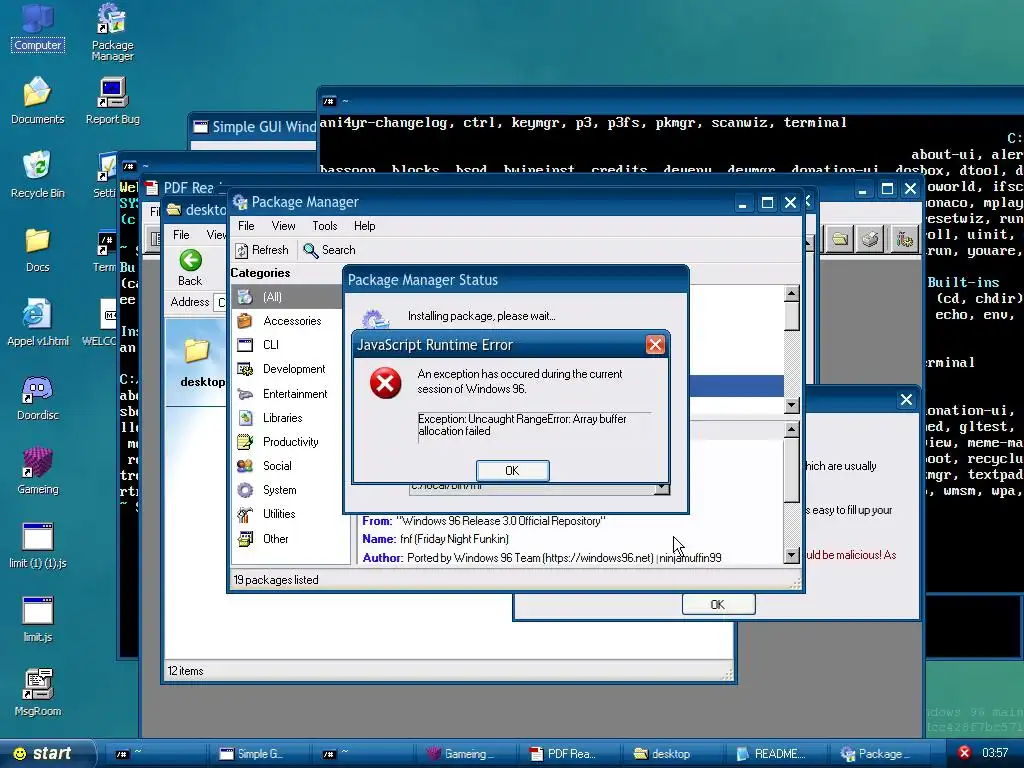This screenshot has height=768, width=1024.
Task: Open Package Manager desktop shortcut
Action: click(x=112, y=31)
